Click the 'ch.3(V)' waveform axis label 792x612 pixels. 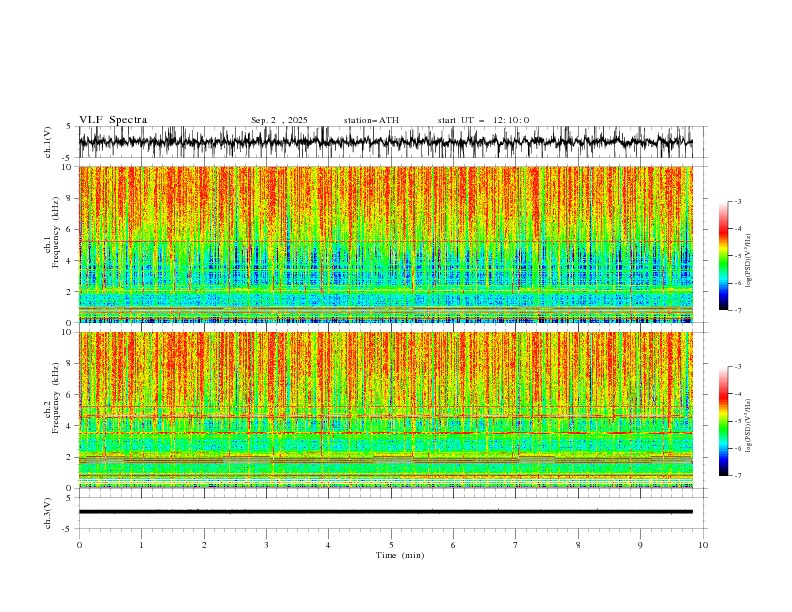48,514
